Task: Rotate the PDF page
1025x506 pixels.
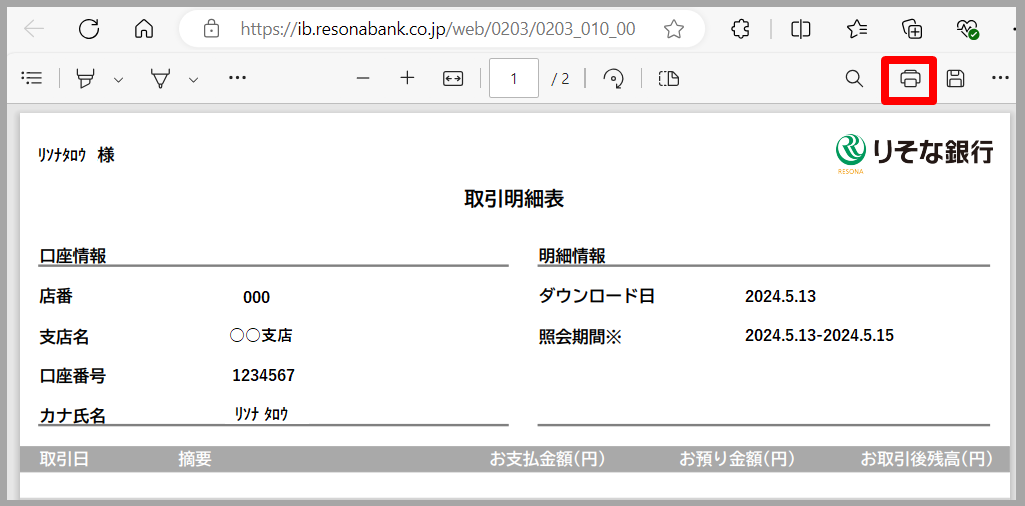Action: click(613, 79)
